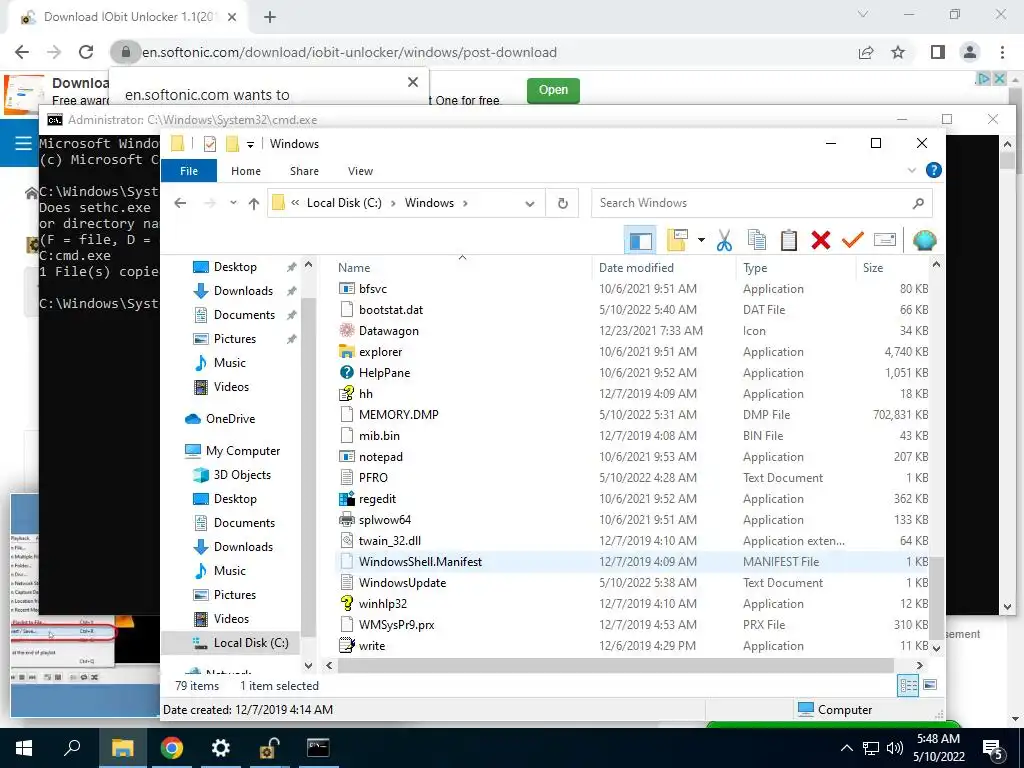The width and height of the screenshot is (1024, 768).
Task: Open the File tab in Explorer
Action: (x=189, y=171)
